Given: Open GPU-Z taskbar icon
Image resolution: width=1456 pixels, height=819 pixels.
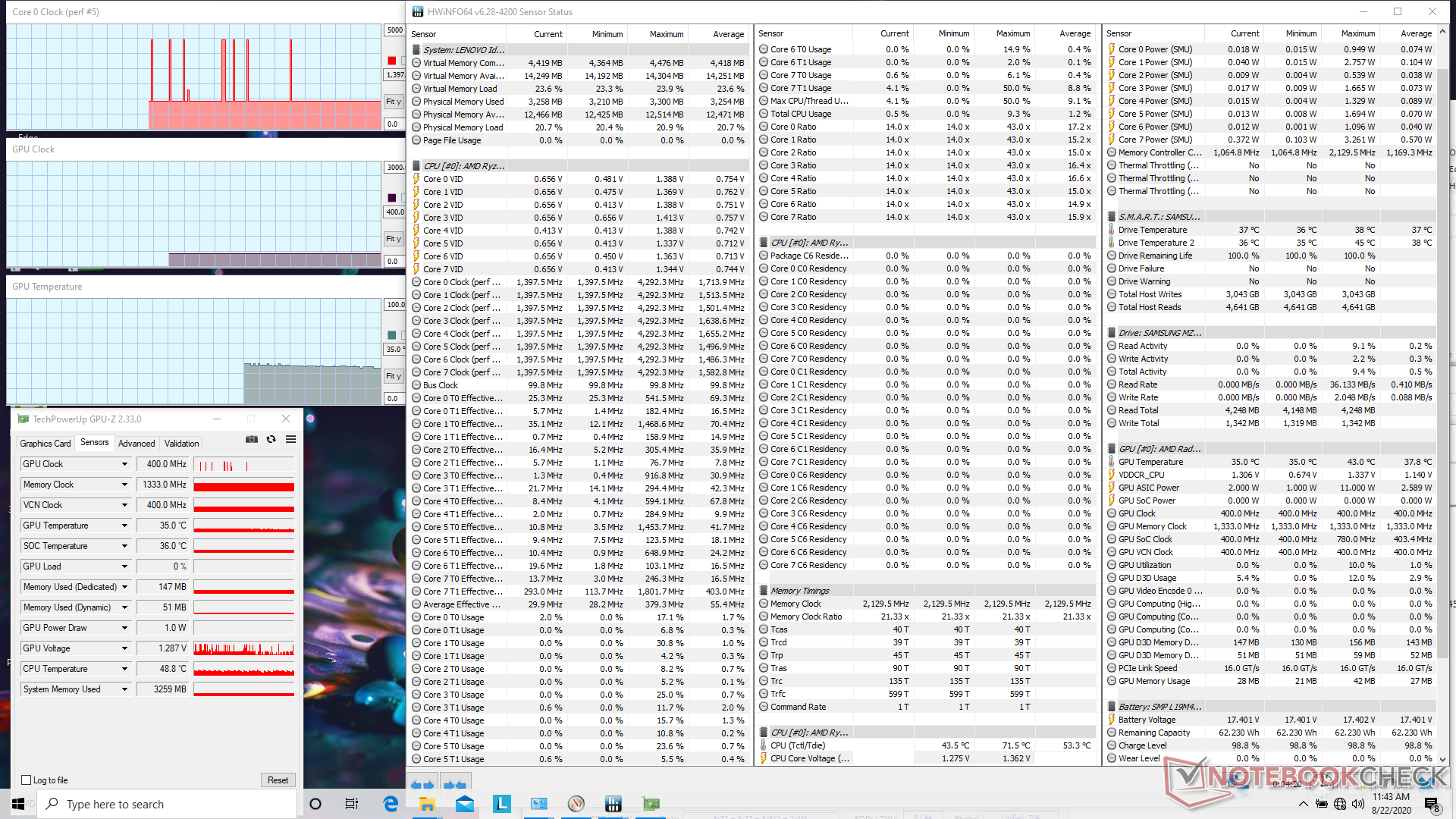Looking at the screenshot, I should click(x=651, y=804).
